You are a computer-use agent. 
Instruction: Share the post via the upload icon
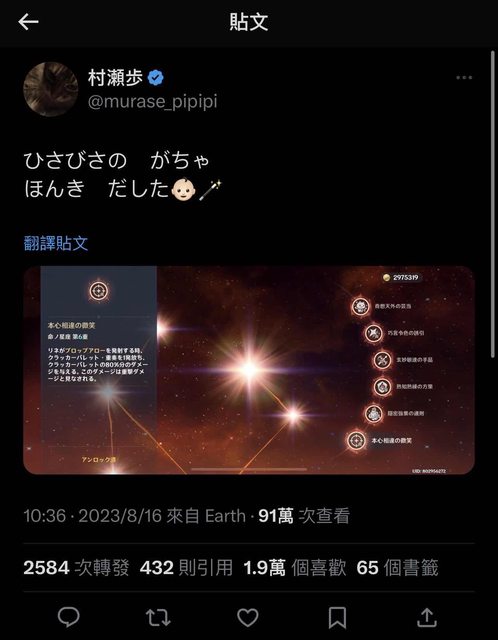point(427,618)
